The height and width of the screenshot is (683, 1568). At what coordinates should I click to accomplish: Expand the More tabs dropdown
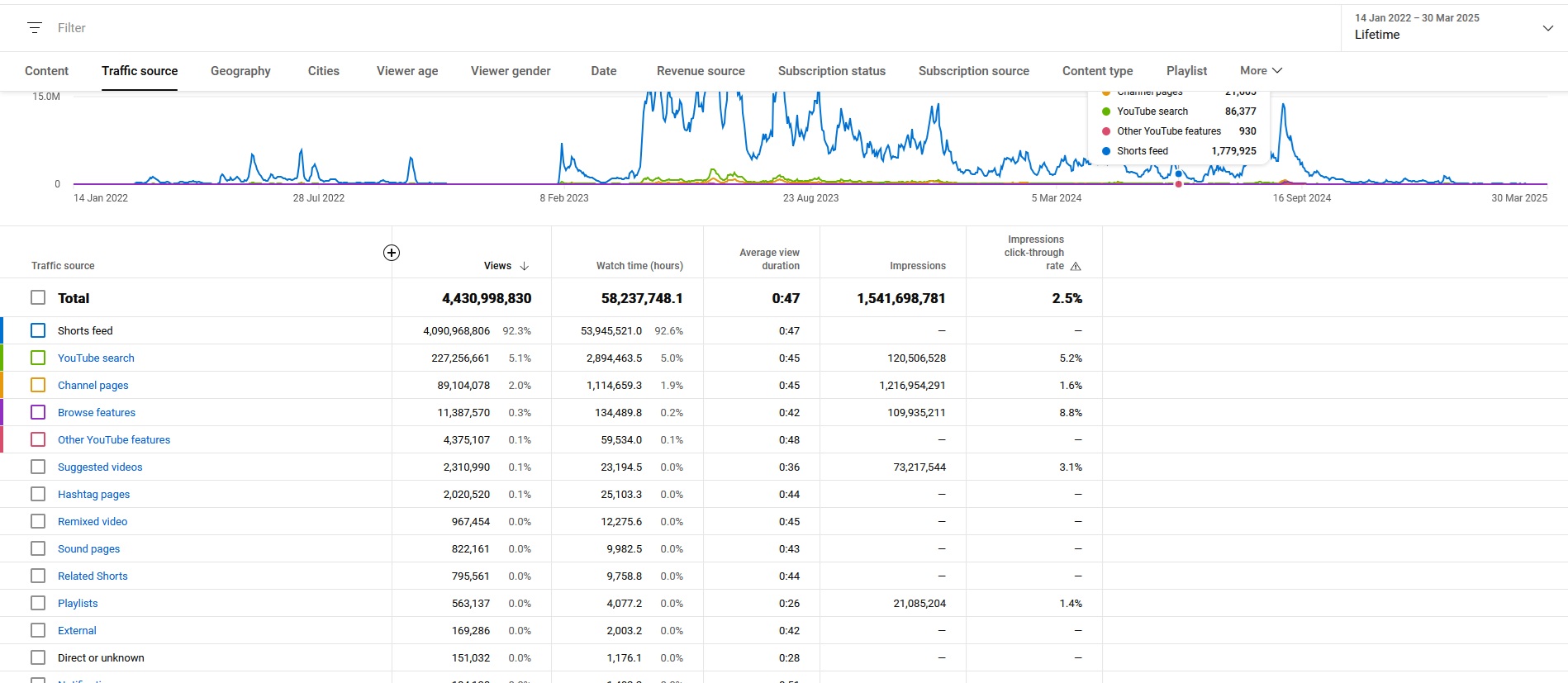coord(1261,71)
